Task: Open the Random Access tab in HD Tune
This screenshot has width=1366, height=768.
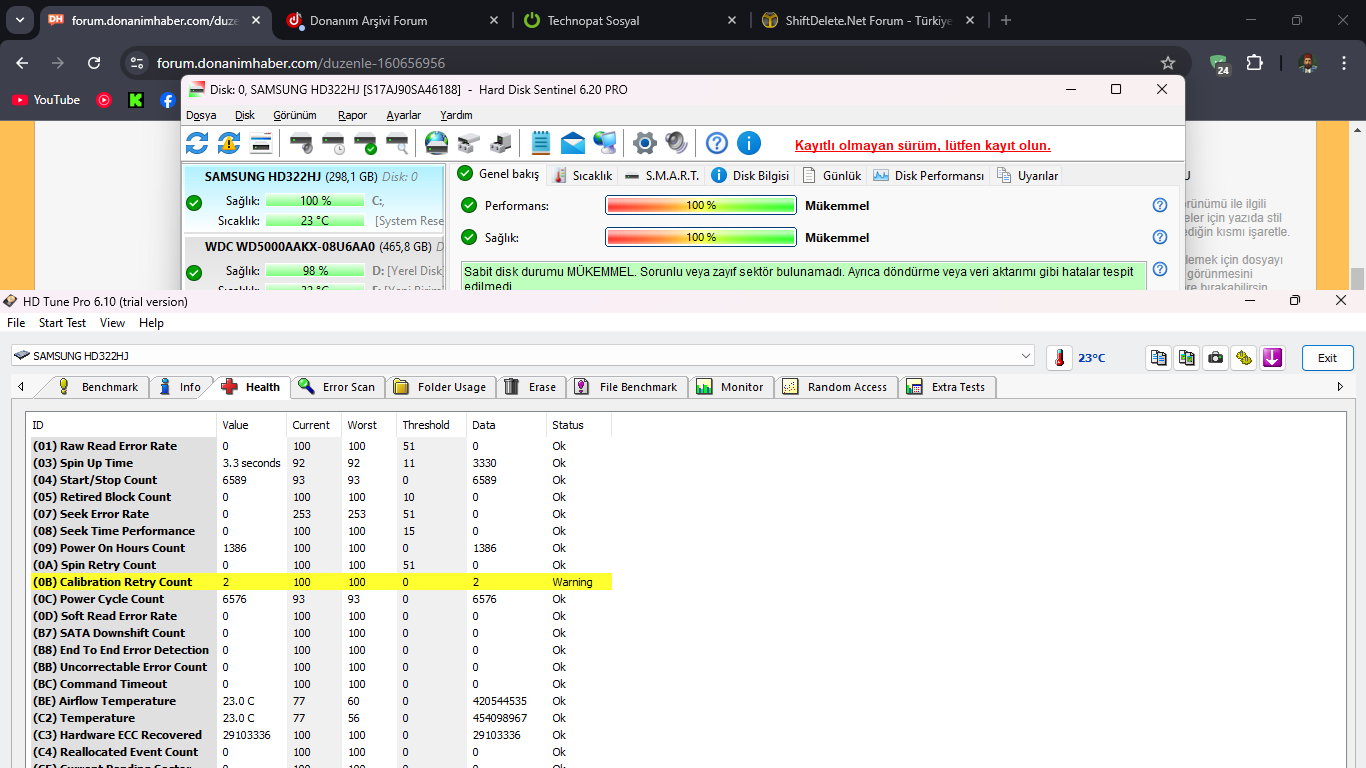Action: pyautogui.click(x=836, y=387)
